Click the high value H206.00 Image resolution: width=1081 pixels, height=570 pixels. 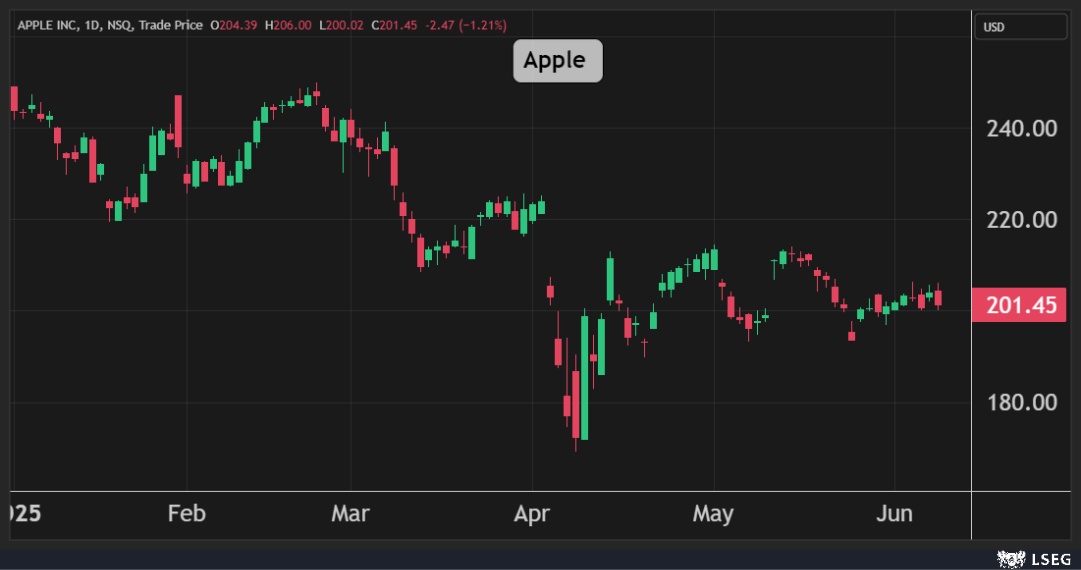coord(288,25)
